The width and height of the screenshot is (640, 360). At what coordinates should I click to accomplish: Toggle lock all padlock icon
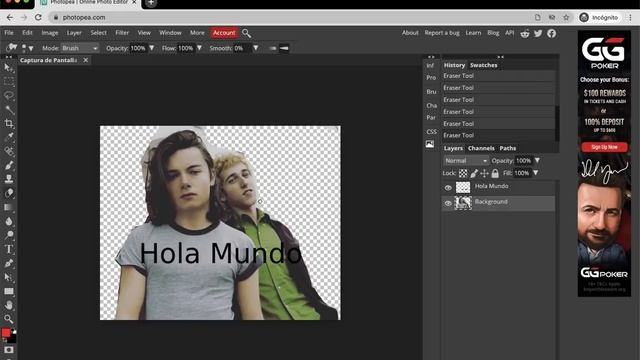(495, 173)
